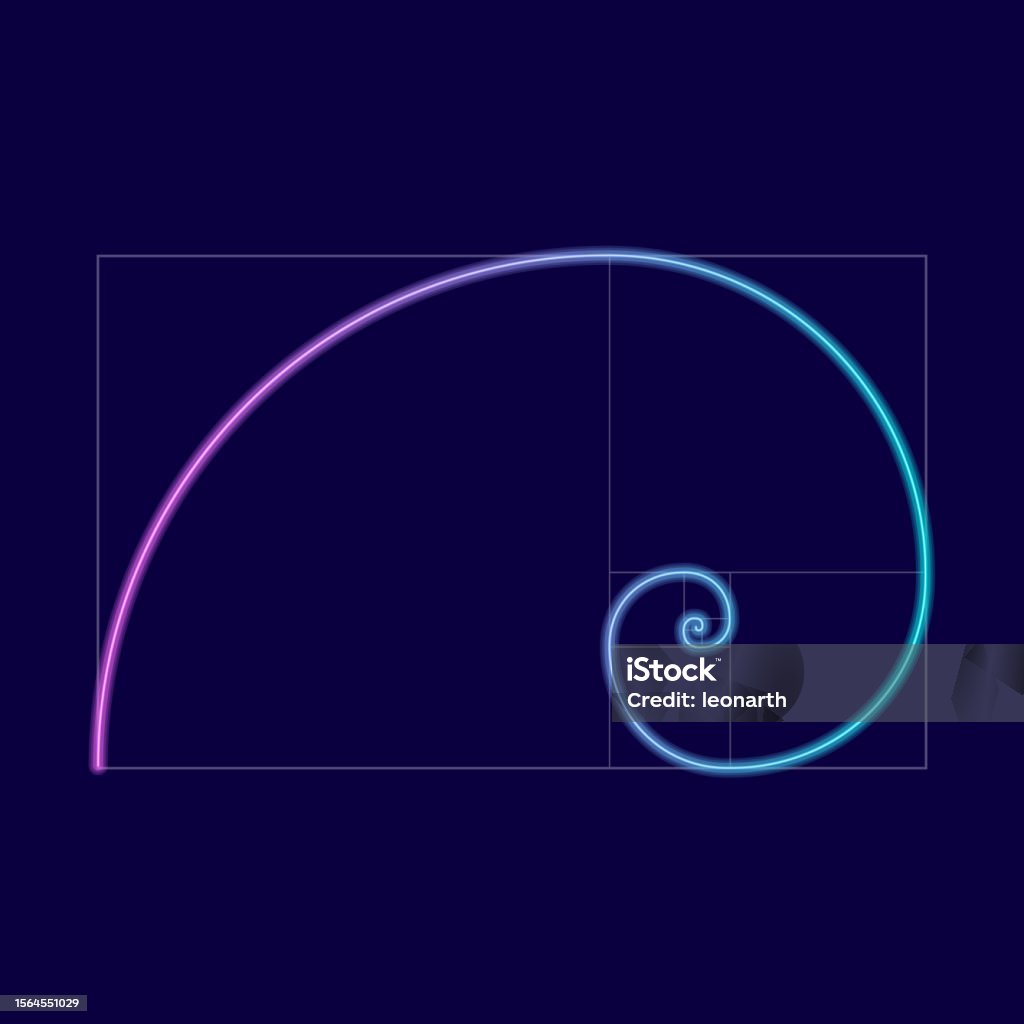Click the spiral's lowest point on bottom edge
Image resolution: width=1024 pixels, height=1024 pixels.
730,767
